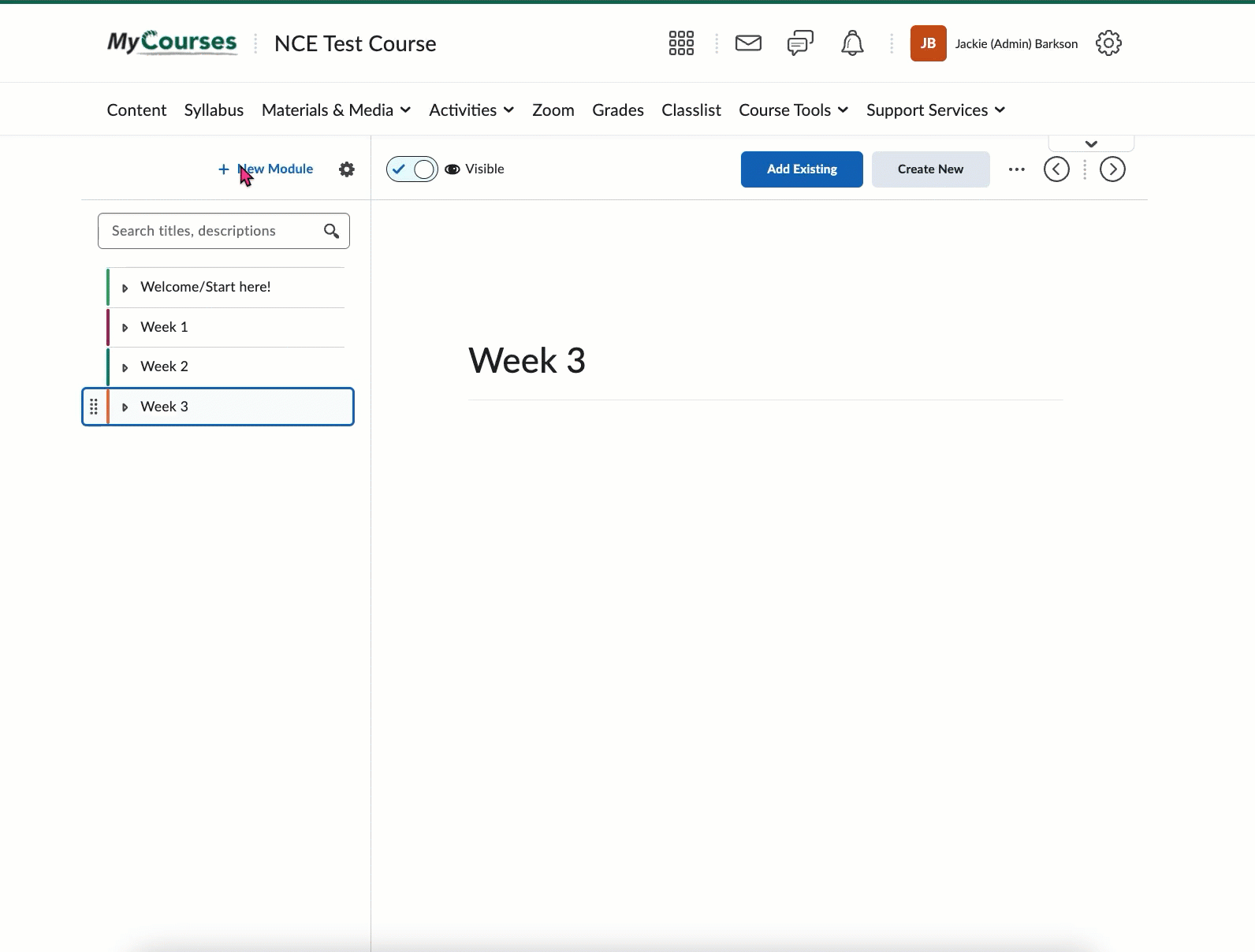Open the Course Tools dropdown
The height and width of the screenshot is (952, 1255).
[793, 110]
